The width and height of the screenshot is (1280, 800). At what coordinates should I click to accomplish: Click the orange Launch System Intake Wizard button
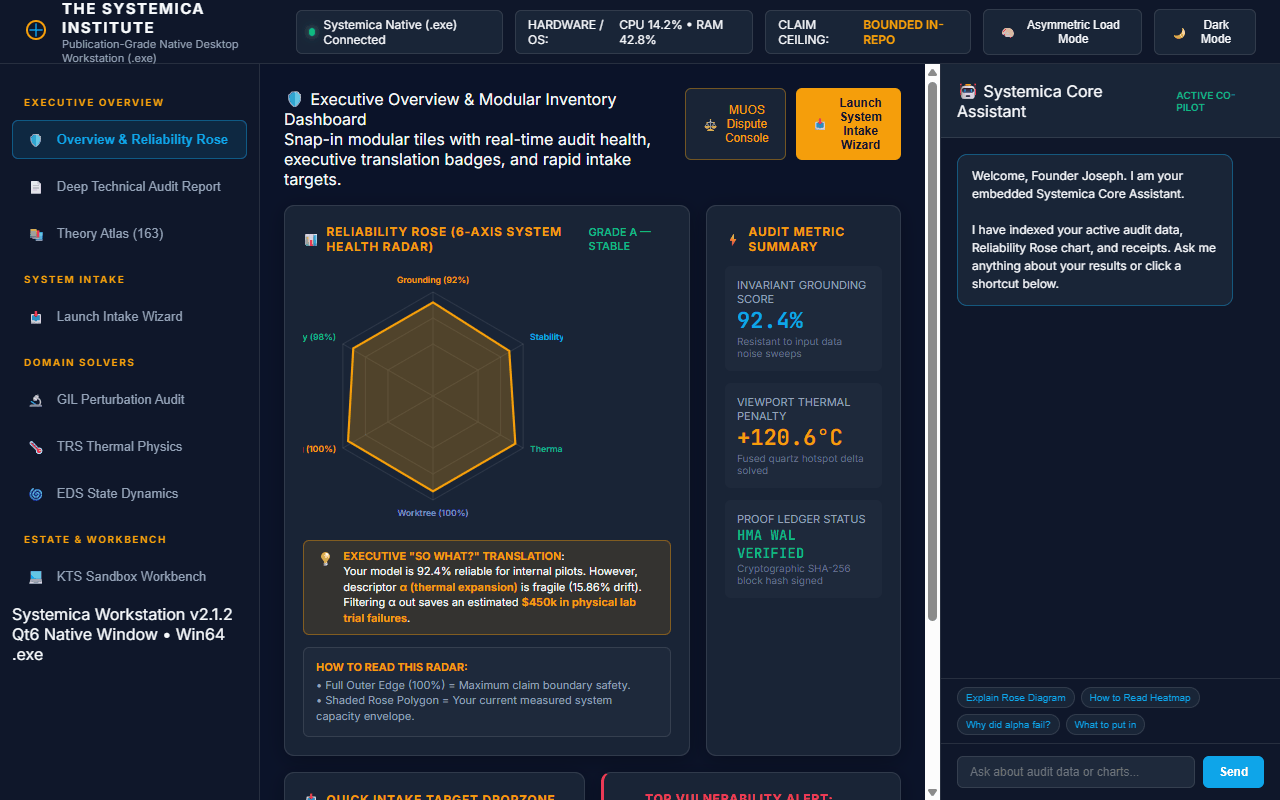[x=848, y=124]
